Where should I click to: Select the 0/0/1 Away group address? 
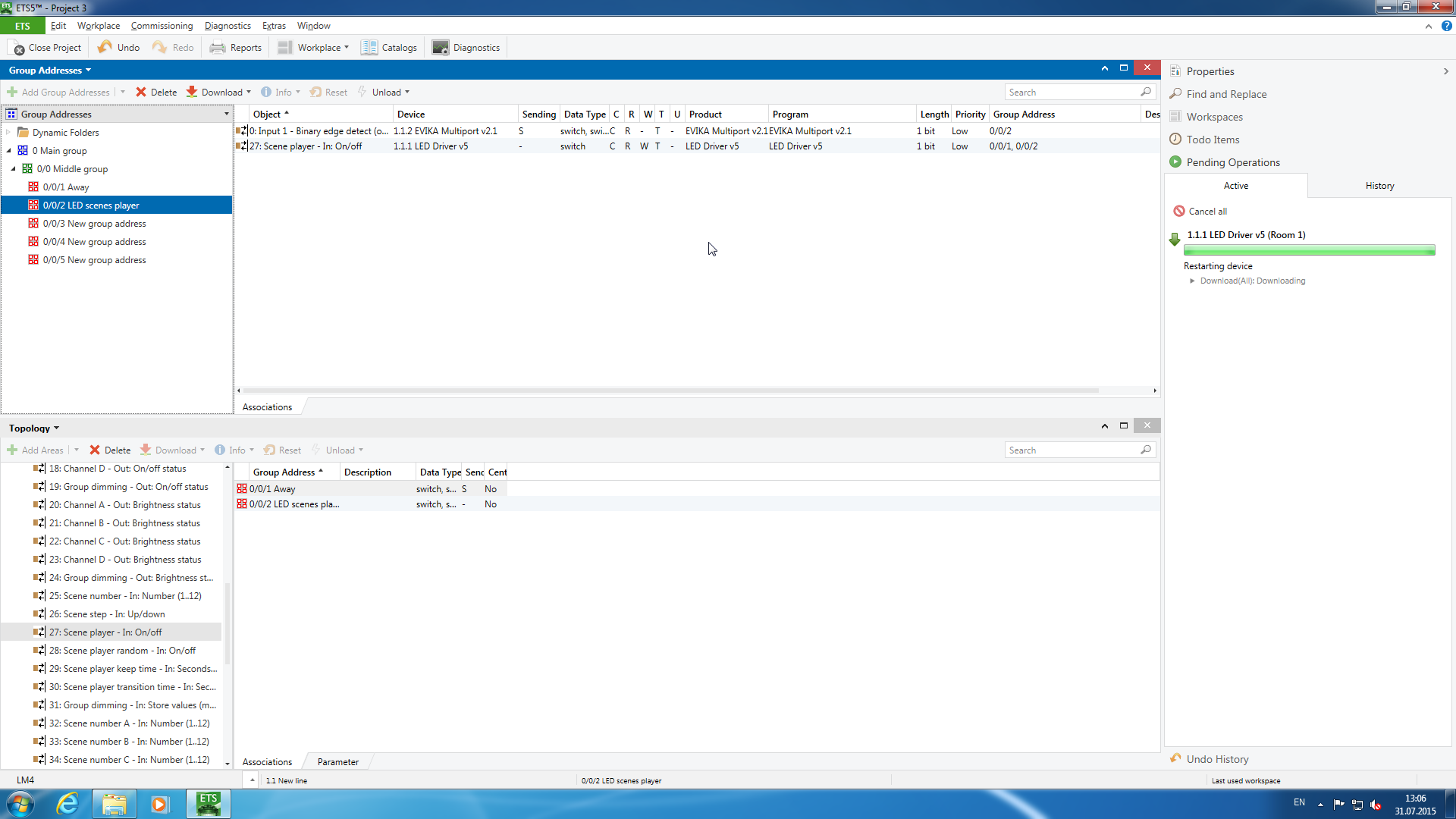pyautogui.click(x=66, y=187)
